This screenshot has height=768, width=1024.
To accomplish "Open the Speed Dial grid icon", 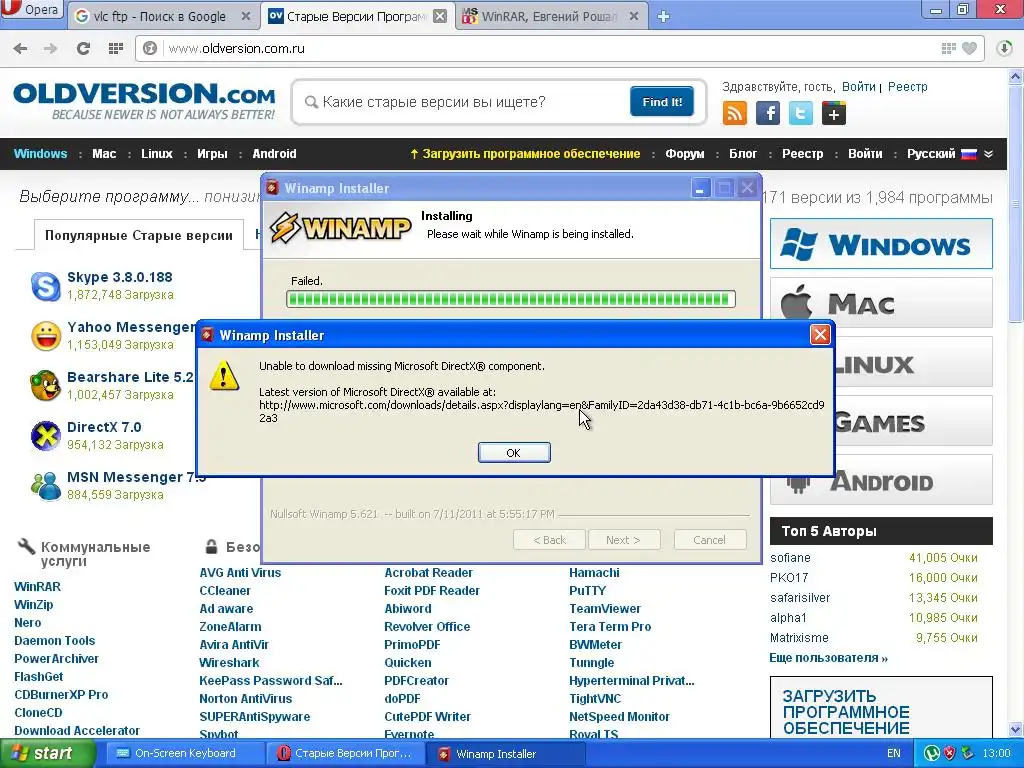I will tap(116, 48).
